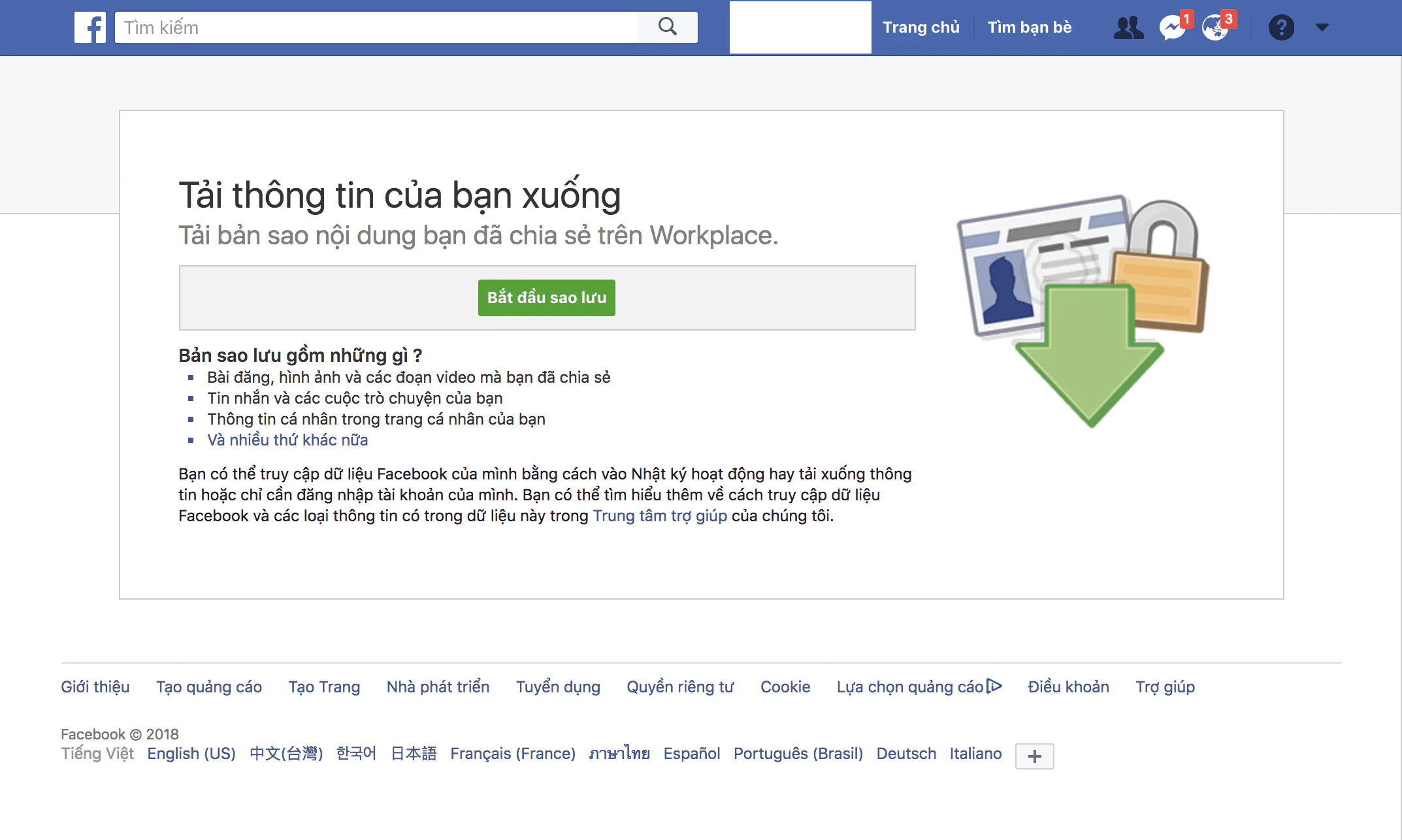Click the search magnifier button
1402x840 pixels.
pyautogui.click(x=667, y=27)
